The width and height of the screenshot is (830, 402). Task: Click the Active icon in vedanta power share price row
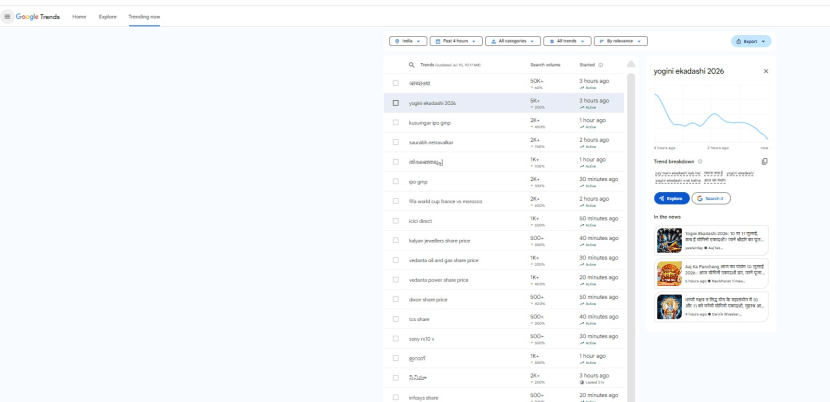pyautogui.click(x=582, y=284)
